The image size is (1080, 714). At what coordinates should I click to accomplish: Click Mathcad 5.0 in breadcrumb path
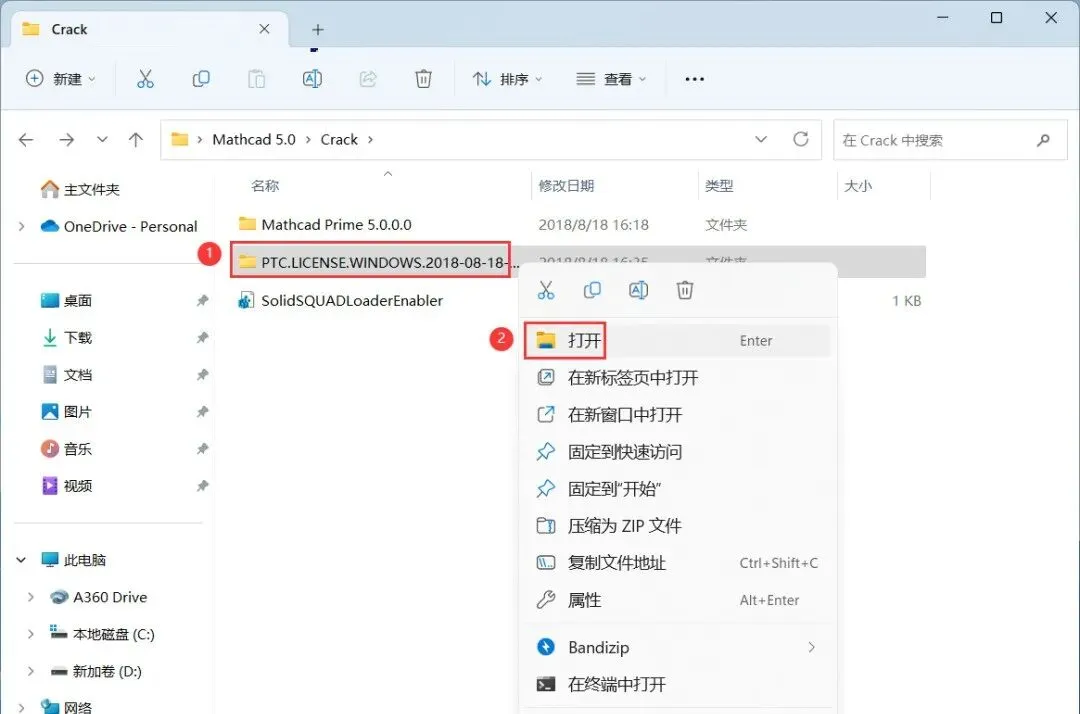253,140
